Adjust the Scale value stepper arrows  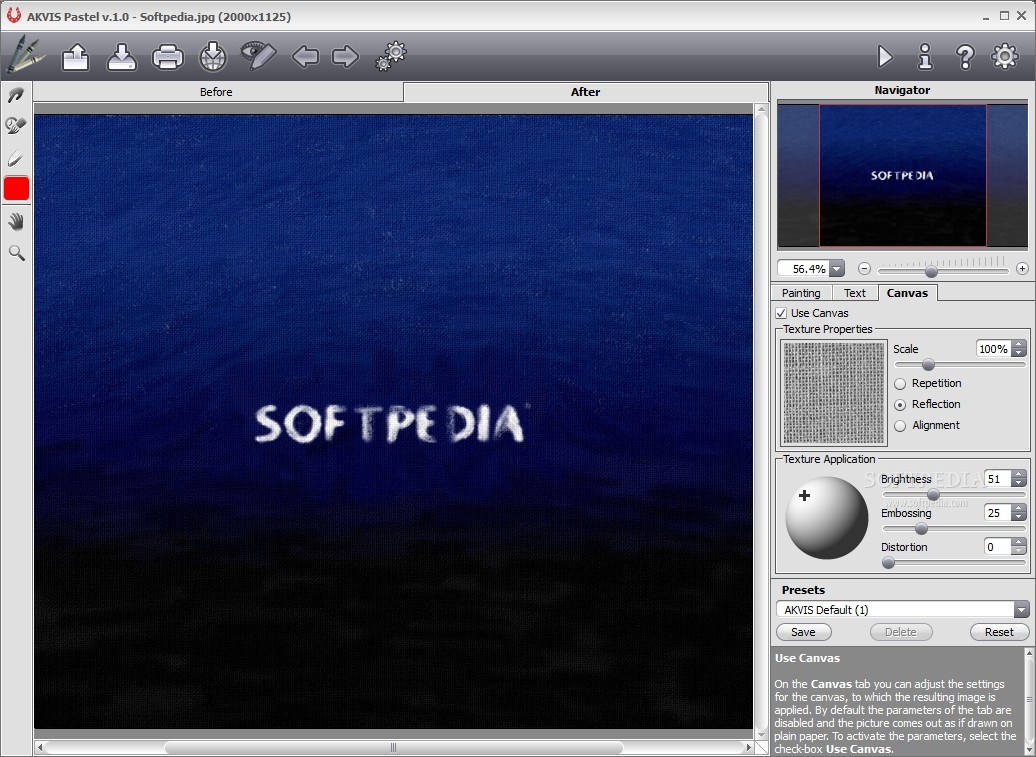1018,349
